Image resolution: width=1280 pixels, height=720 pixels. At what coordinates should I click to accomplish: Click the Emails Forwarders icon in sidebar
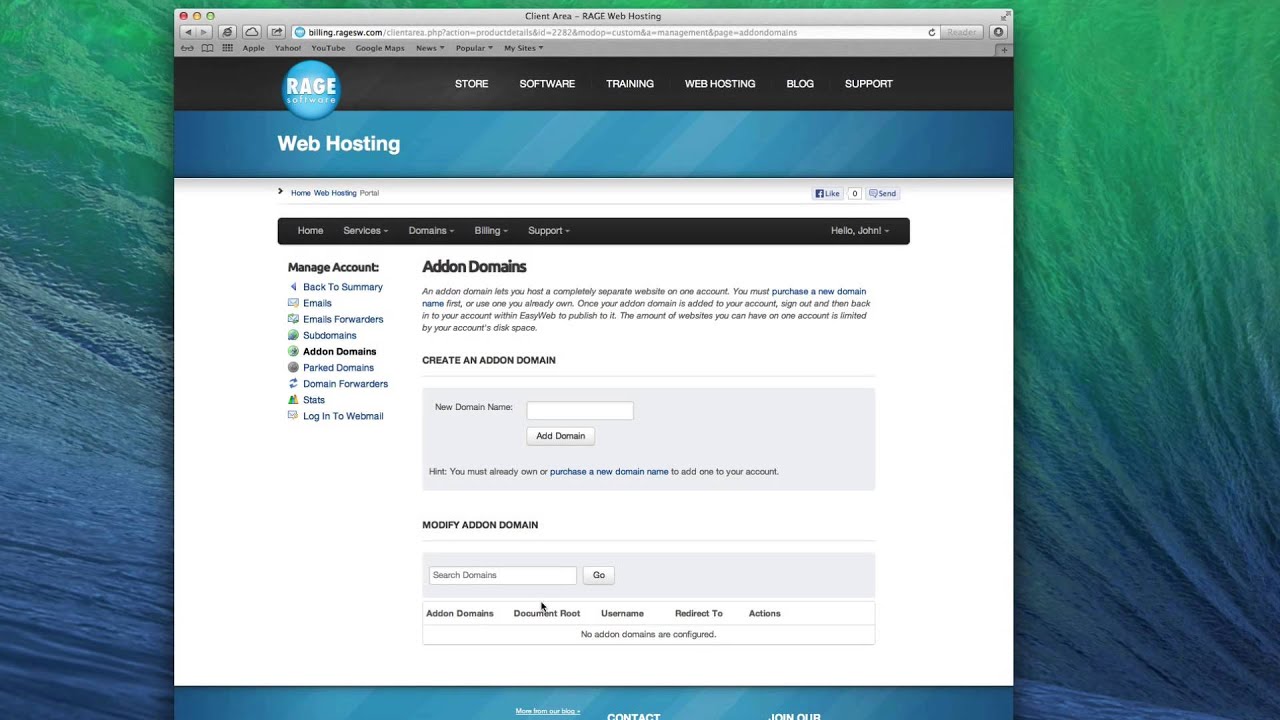[x=293, y=319]
